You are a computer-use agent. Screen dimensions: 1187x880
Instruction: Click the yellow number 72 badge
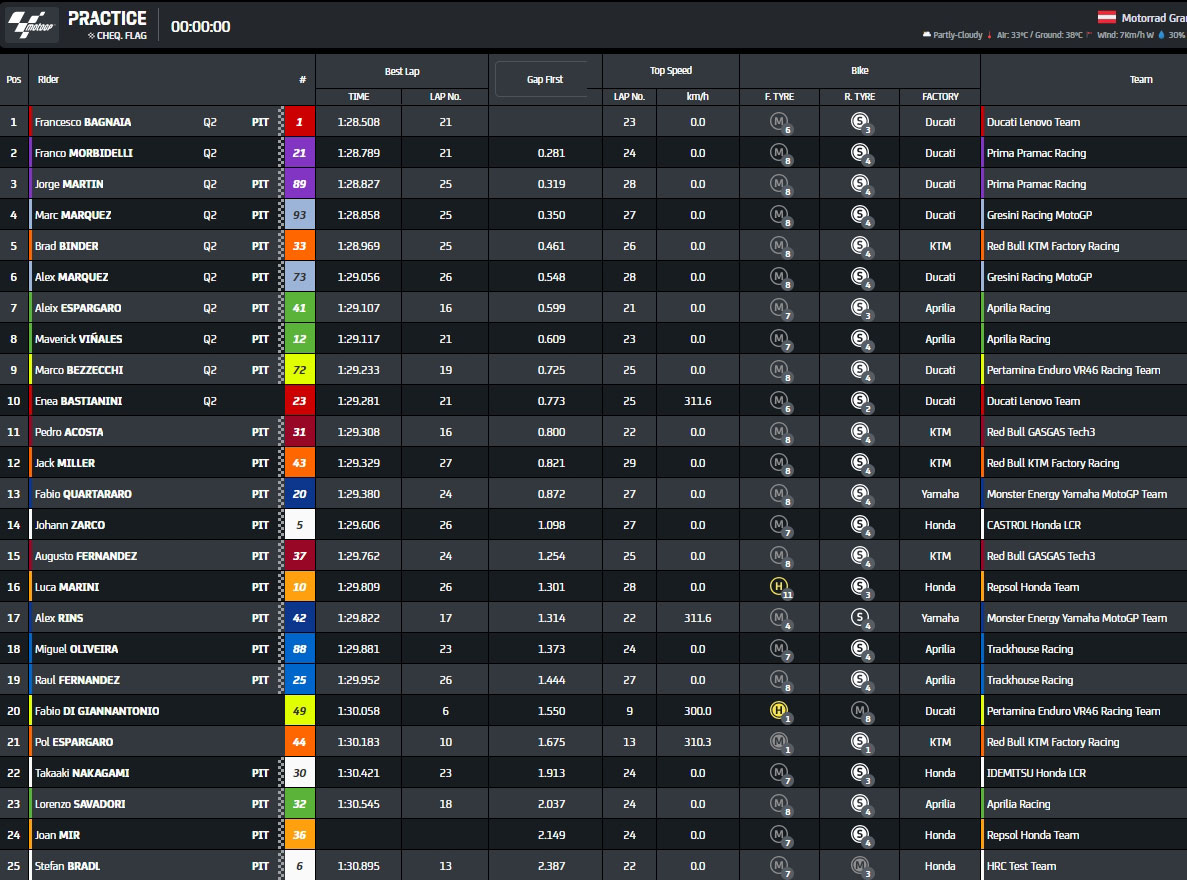click(x=300, y=370)
